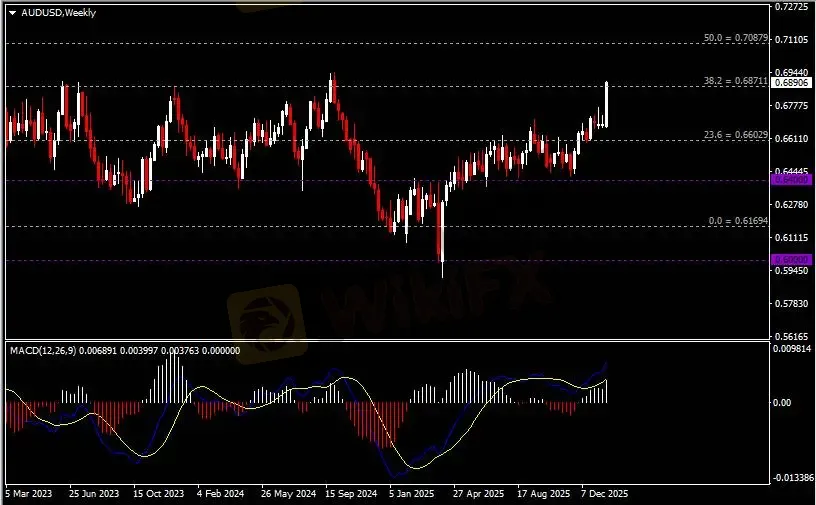Select the 50.0 Fibonacci level label
Screen dimensions: 816x505
(735, 38)
